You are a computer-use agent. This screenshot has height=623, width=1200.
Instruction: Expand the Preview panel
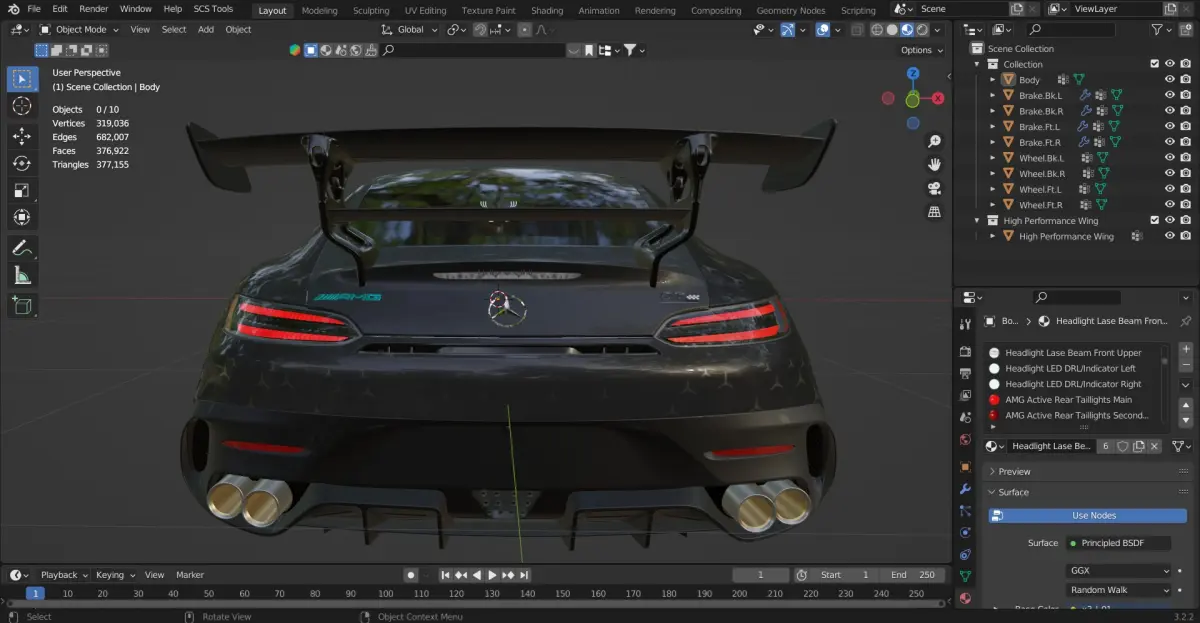point(1014,471)
